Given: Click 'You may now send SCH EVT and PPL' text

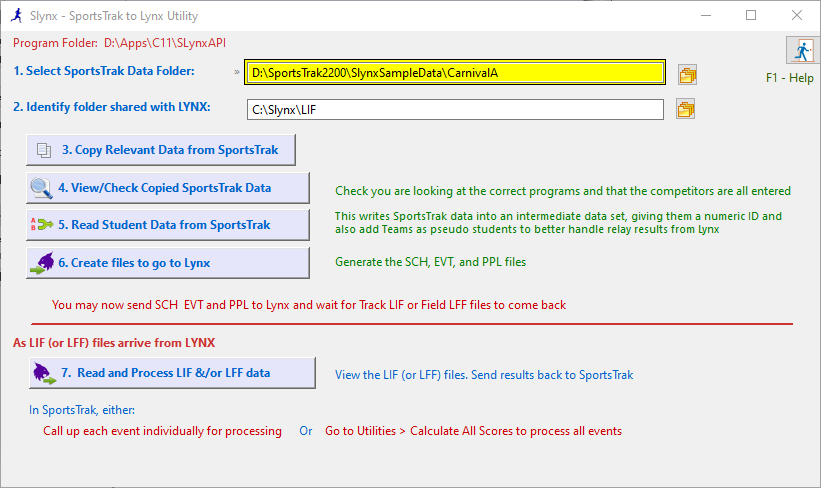Looking at the screenshot, I should (x=309, y=305).
